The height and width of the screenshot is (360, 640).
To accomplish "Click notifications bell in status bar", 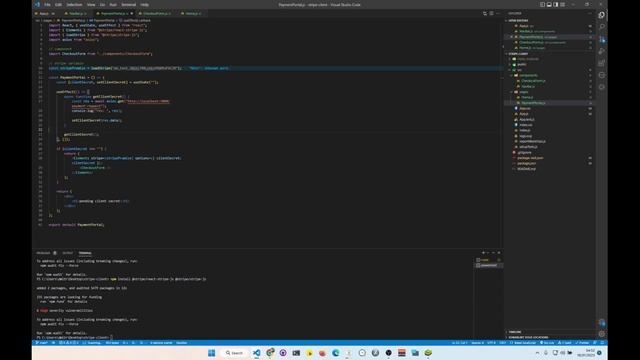I will pyautogui.click(x=602, y=343).
